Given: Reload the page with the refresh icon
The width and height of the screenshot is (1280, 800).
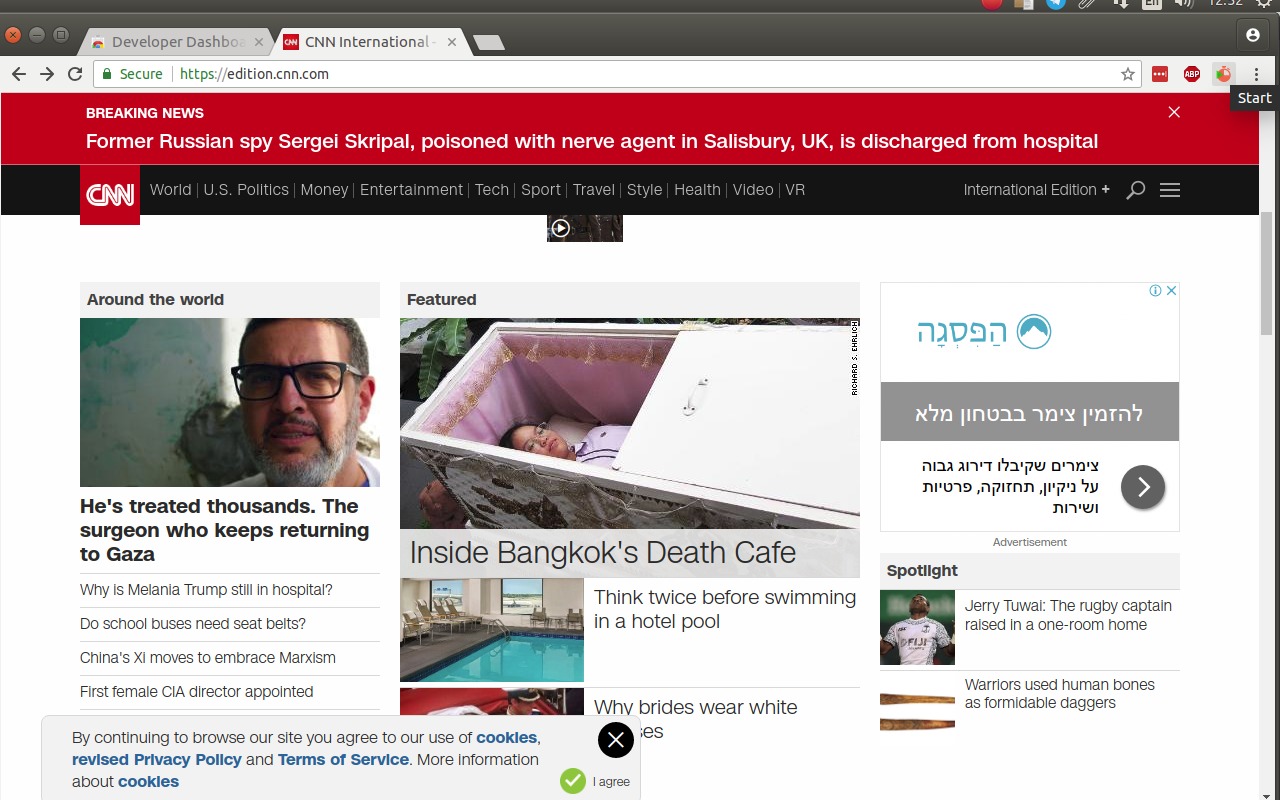Looking at the screenshot, I should (75, 74).
